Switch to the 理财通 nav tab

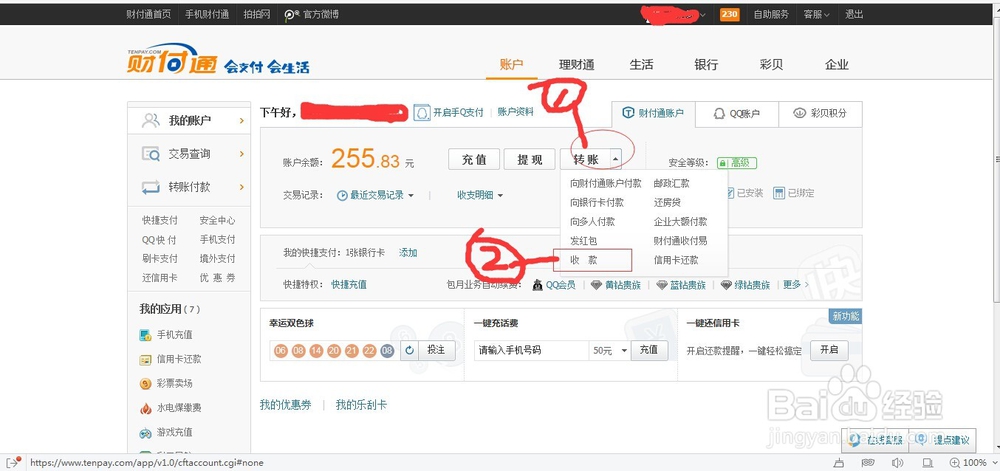[577, 64]
